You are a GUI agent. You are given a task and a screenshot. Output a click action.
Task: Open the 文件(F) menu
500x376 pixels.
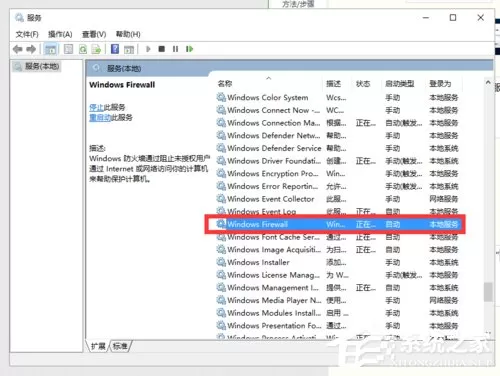pyautogui.click(x=27, y=34)
